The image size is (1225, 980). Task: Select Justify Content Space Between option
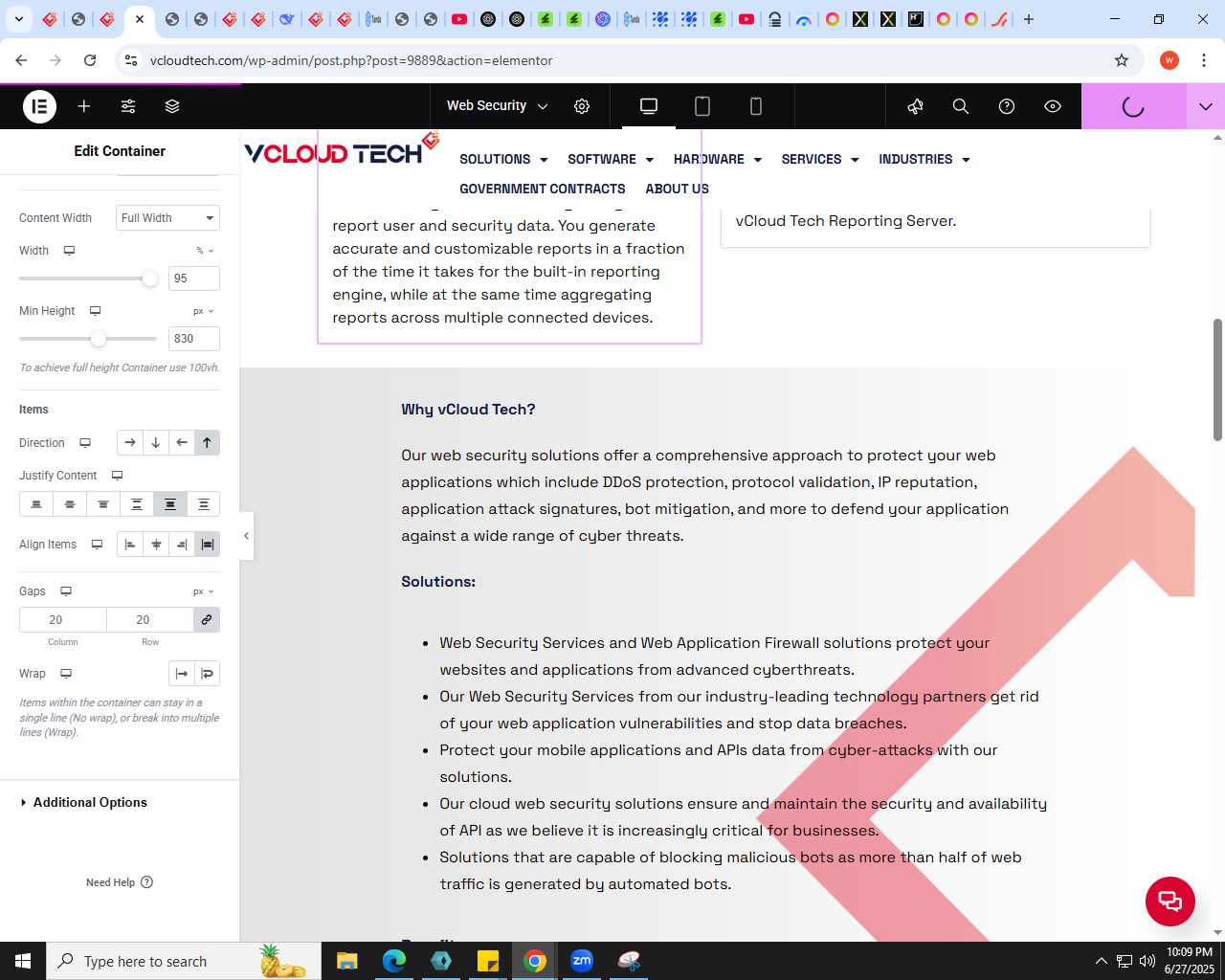[137, 504]
